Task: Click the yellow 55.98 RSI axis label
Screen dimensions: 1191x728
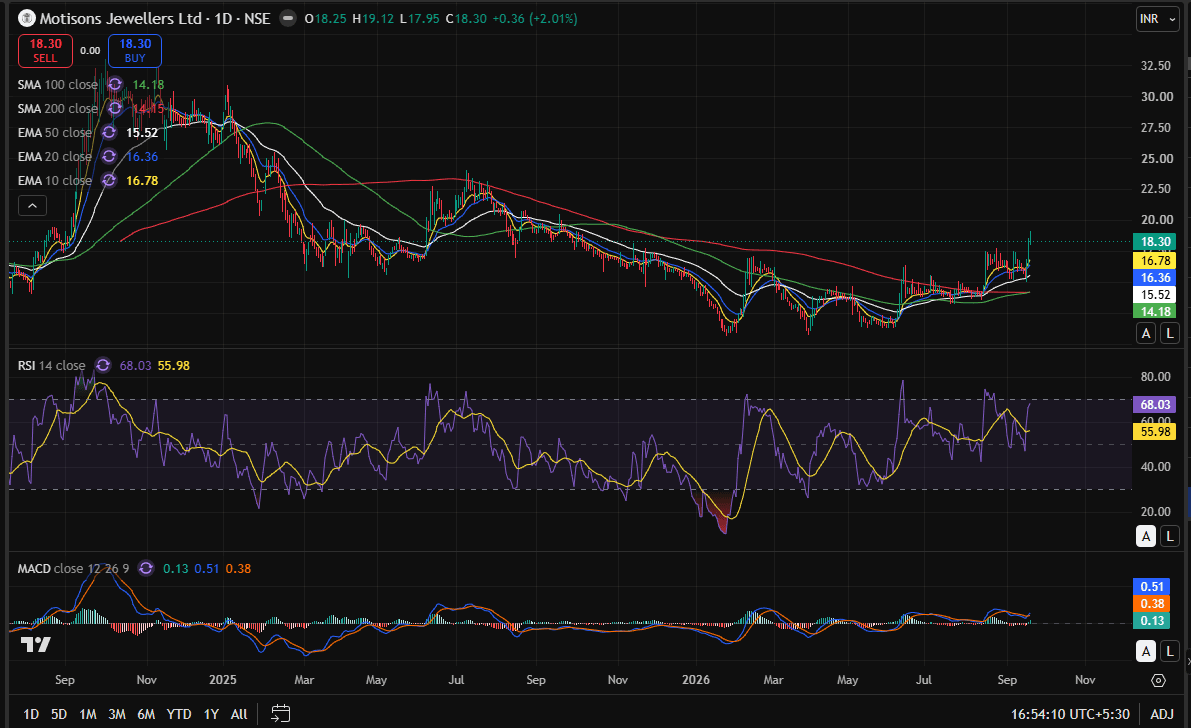Action: click(x=1155, y=431)
